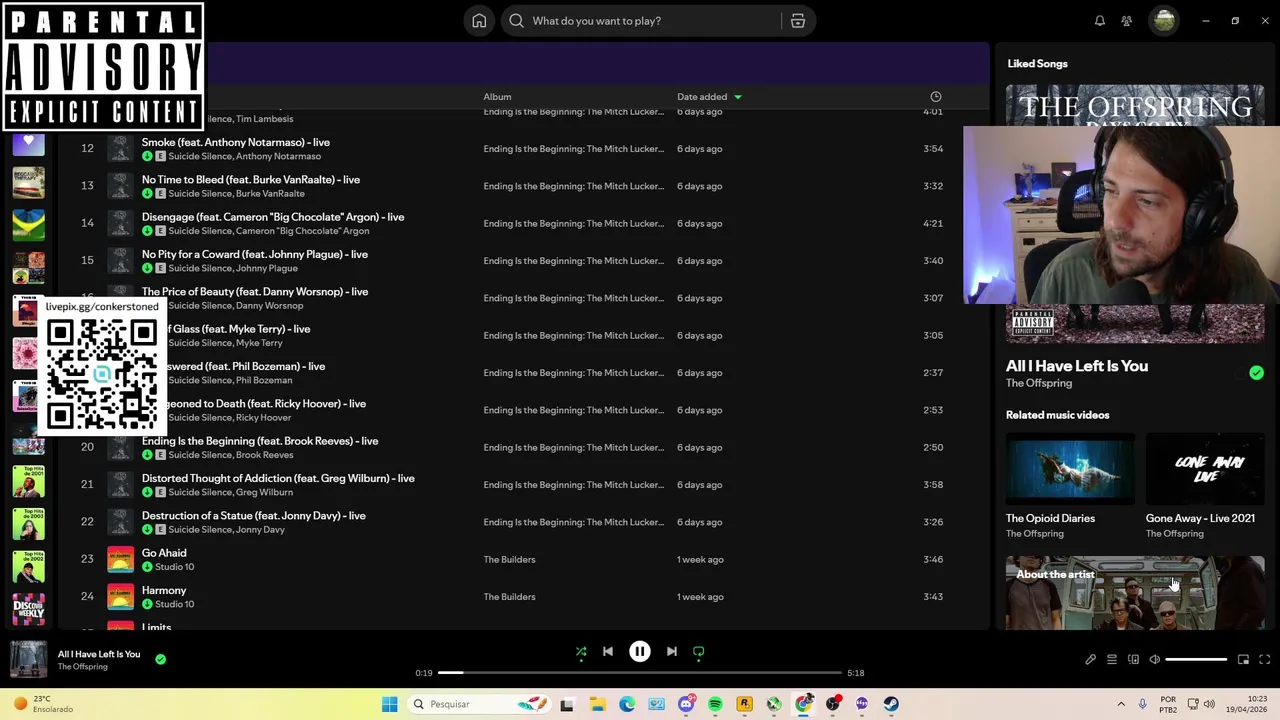
Task: Open Microsoft Edge from the taskbar
Action: click(x=627, y=704)
